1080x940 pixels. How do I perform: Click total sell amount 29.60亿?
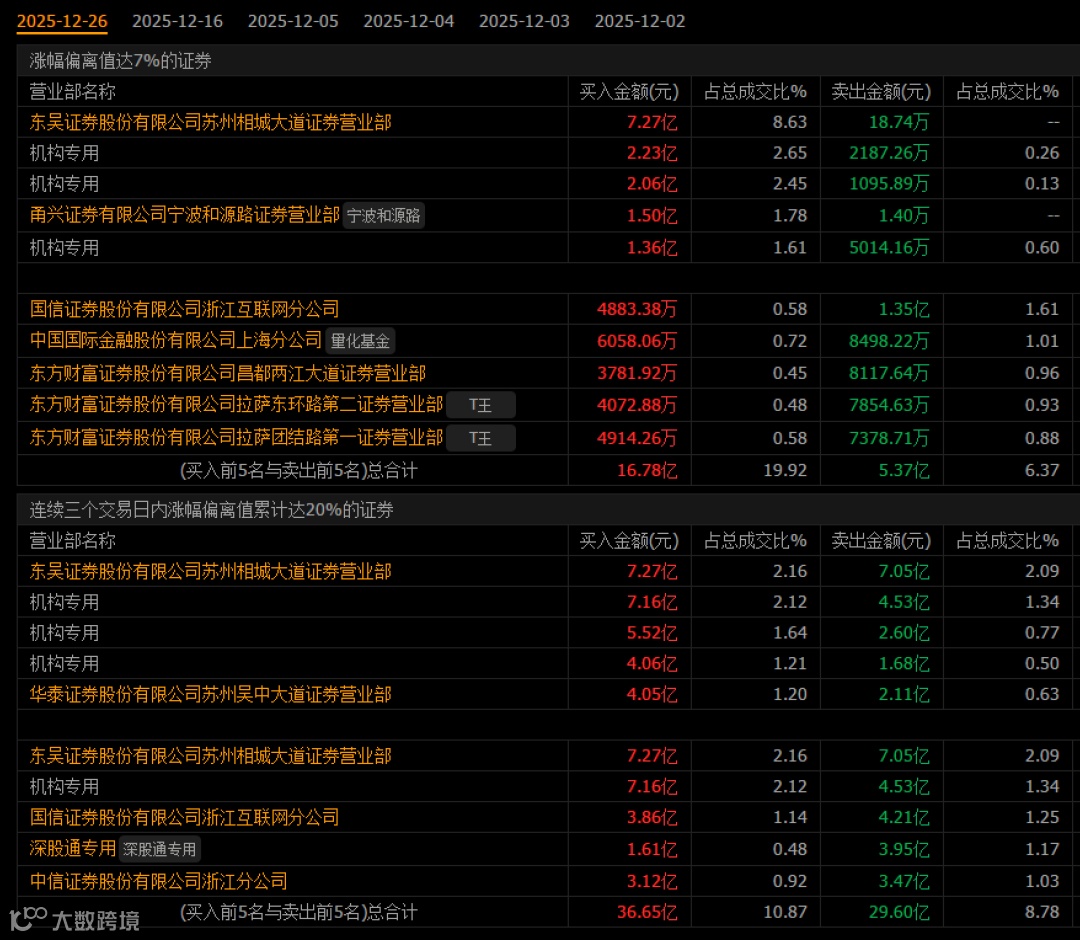(899, 912)
